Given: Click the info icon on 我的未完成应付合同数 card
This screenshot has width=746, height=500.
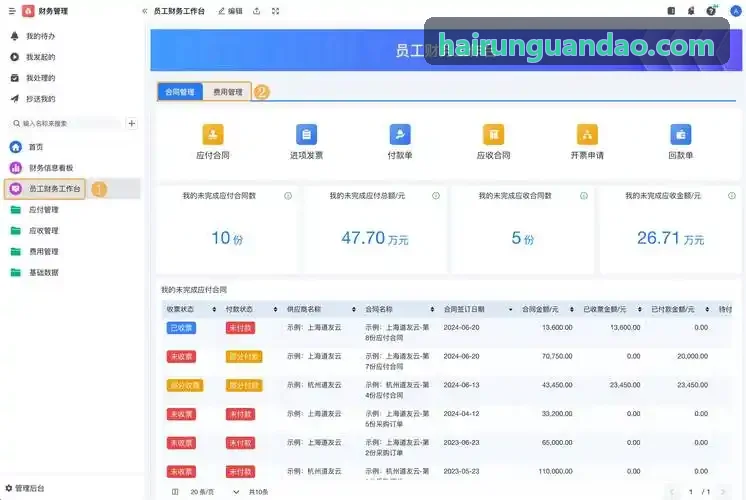Looking at the screenshot, I should tap(288, 196).
